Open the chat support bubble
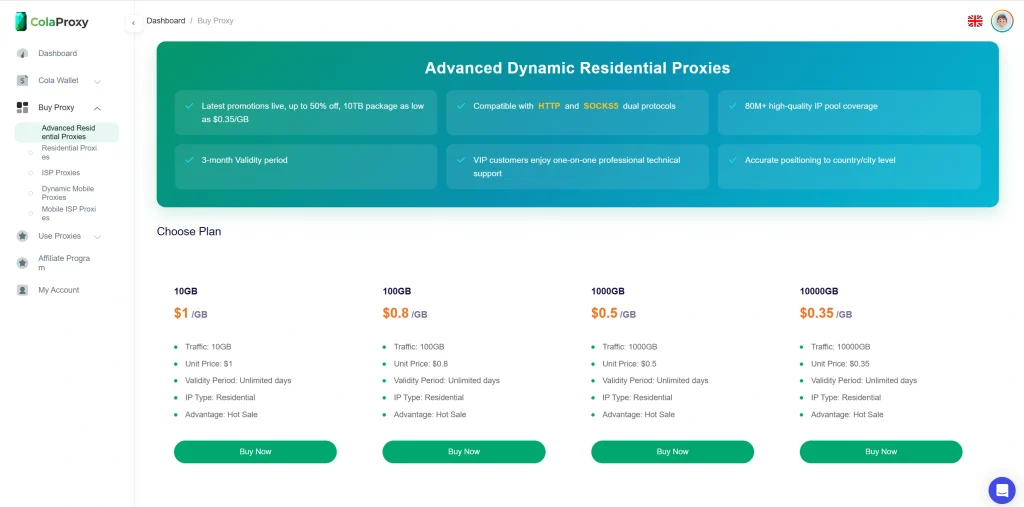The height and width of the screenshot is (507, 1024). [1001, 490]
